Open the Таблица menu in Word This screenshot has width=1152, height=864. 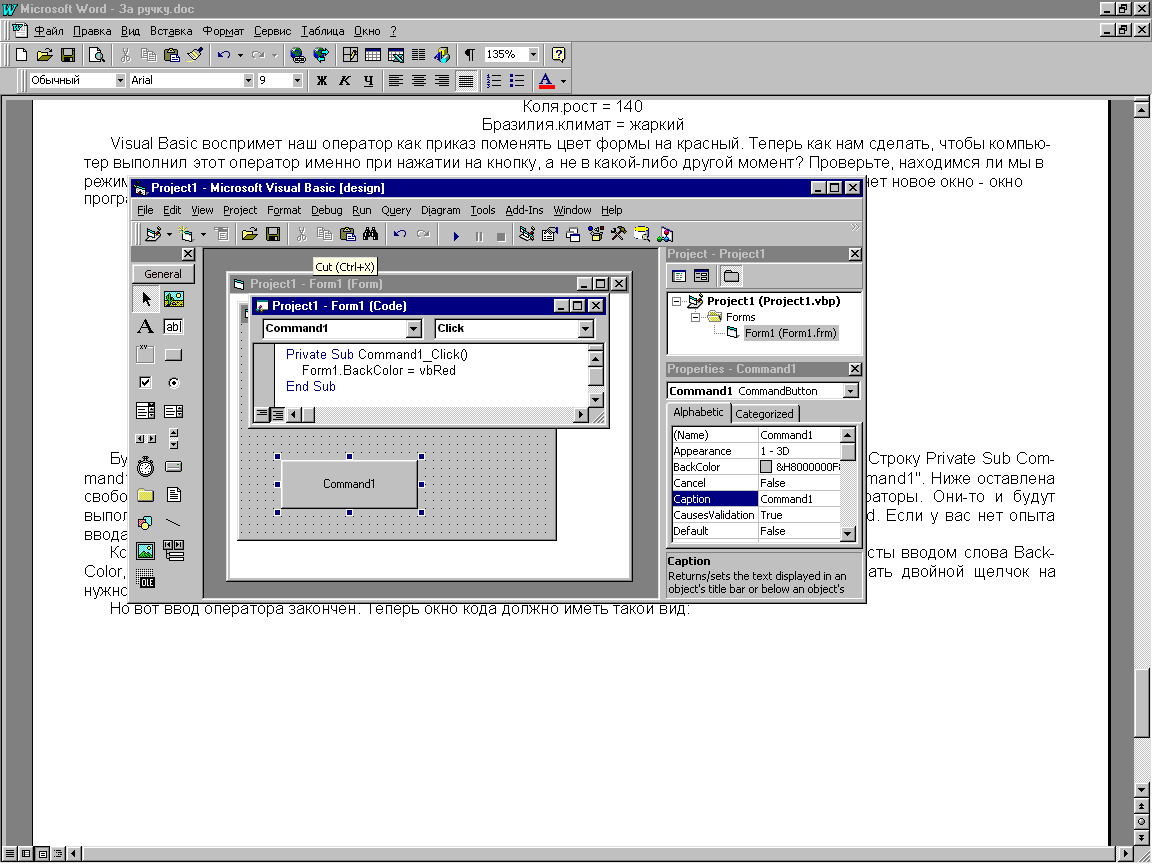[323, 31]
